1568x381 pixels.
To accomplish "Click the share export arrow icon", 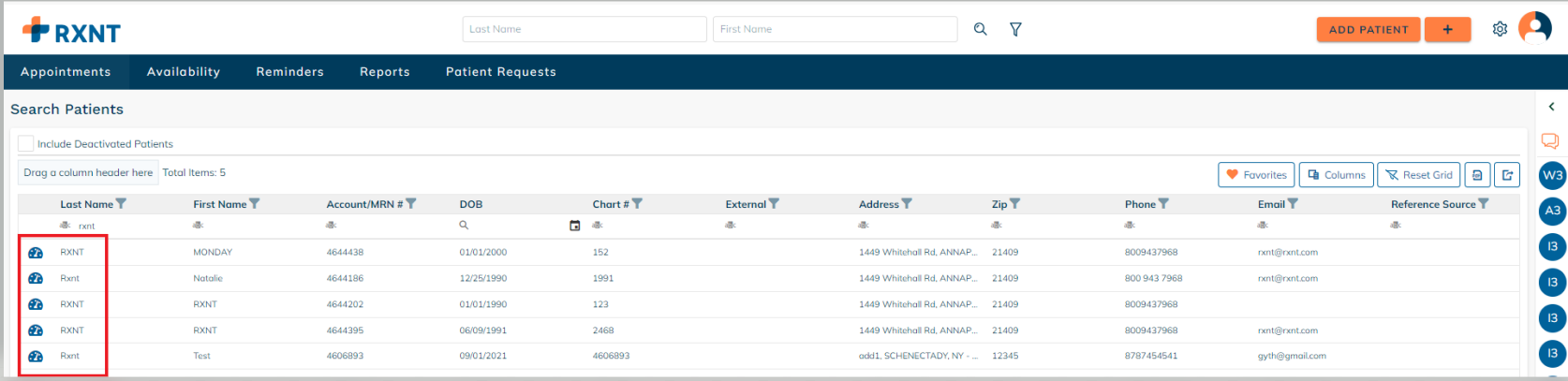I will point(1507,175).
